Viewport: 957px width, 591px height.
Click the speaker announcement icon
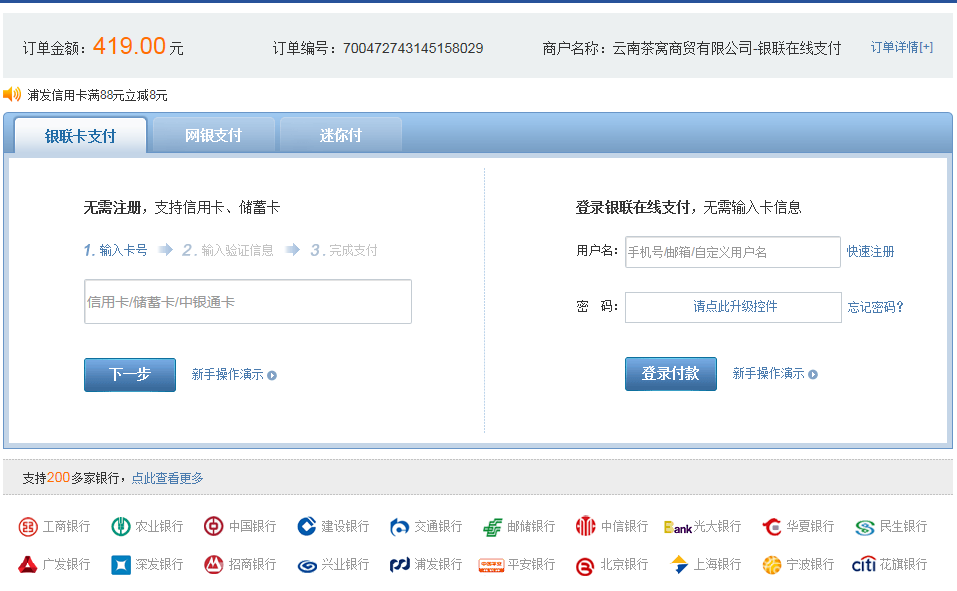click(x=12, y=95)
